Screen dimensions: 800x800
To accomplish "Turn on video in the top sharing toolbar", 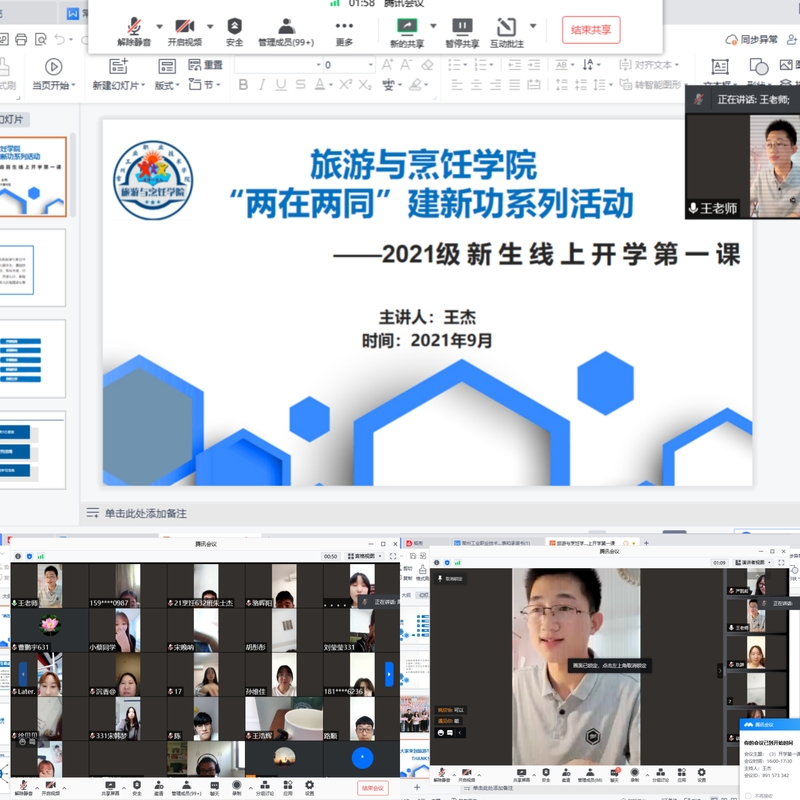I will point(184,30).
